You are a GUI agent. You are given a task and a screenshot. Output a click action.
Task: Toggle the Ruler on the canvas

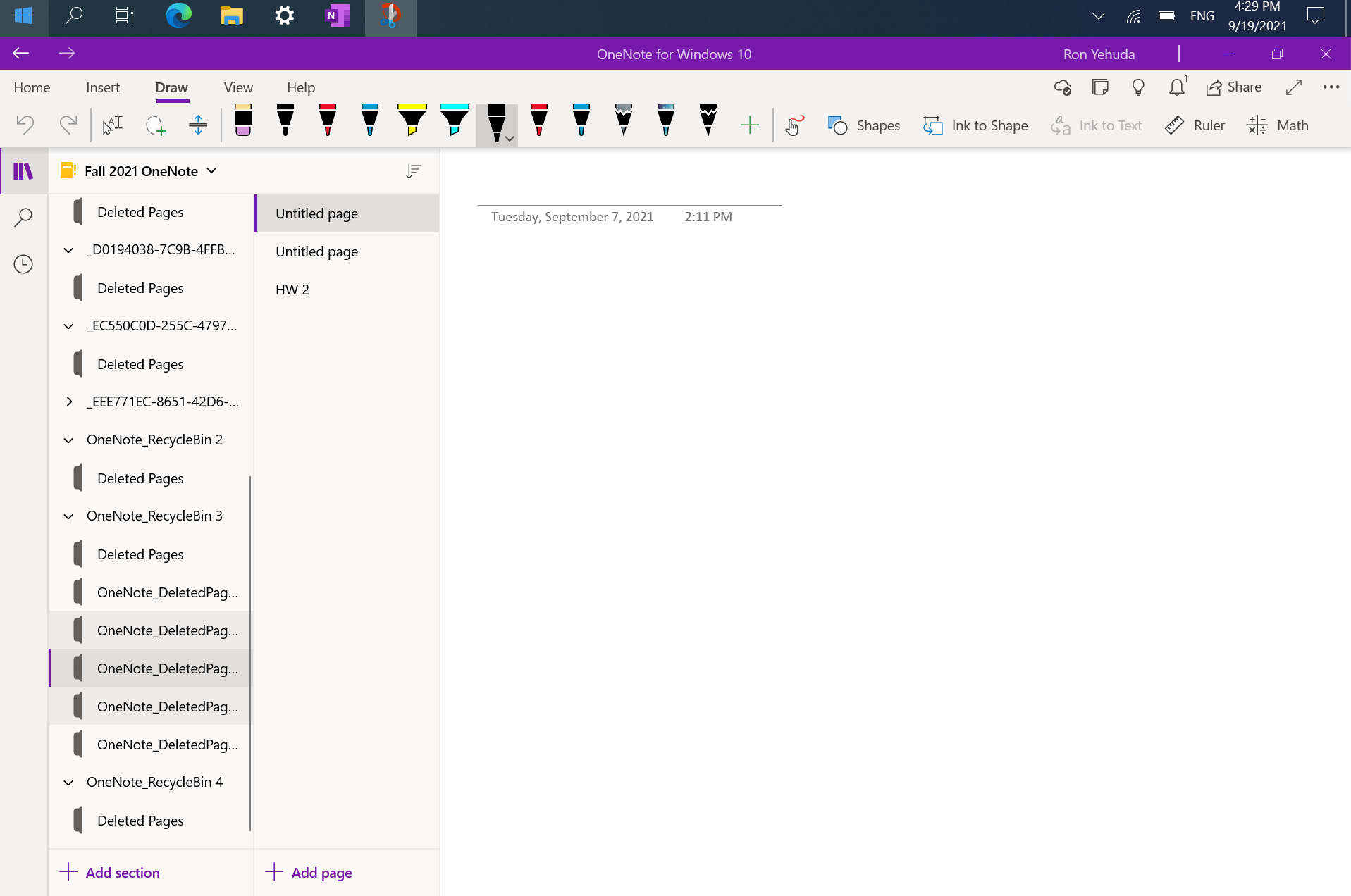1195,125
